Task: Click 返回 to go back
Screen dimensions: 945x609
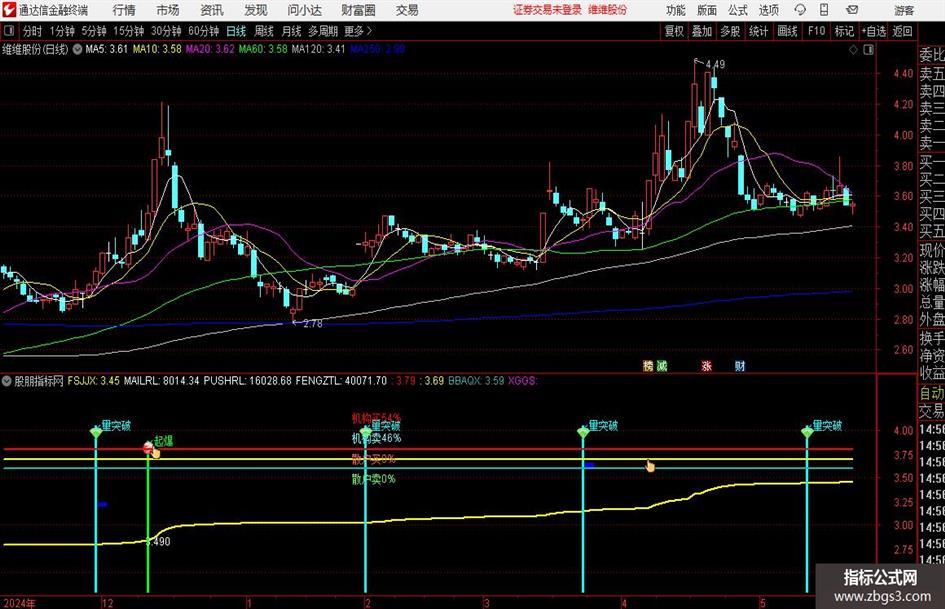Action: pos(902,31)
